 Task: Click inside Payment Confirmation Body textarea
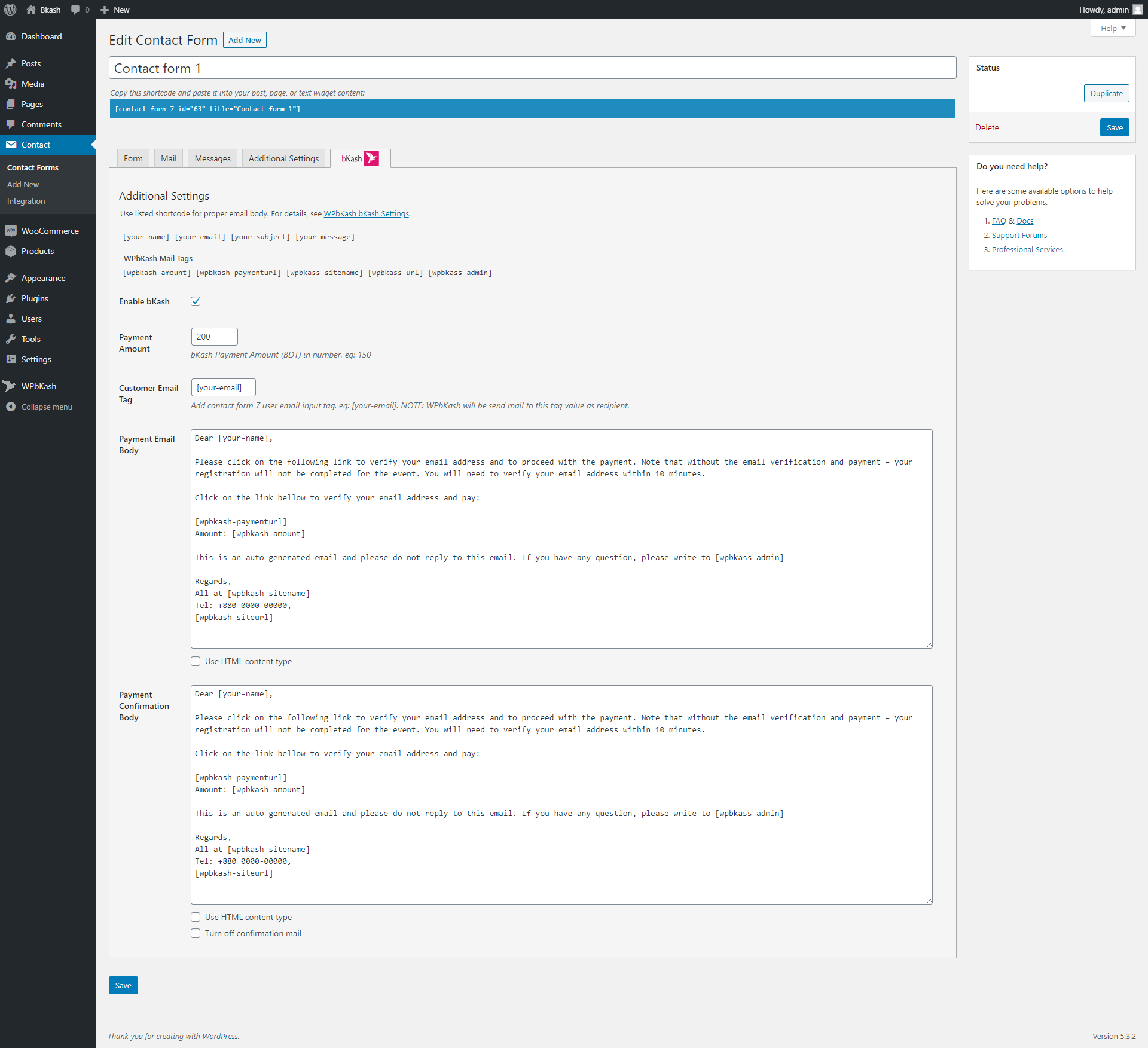561,795
